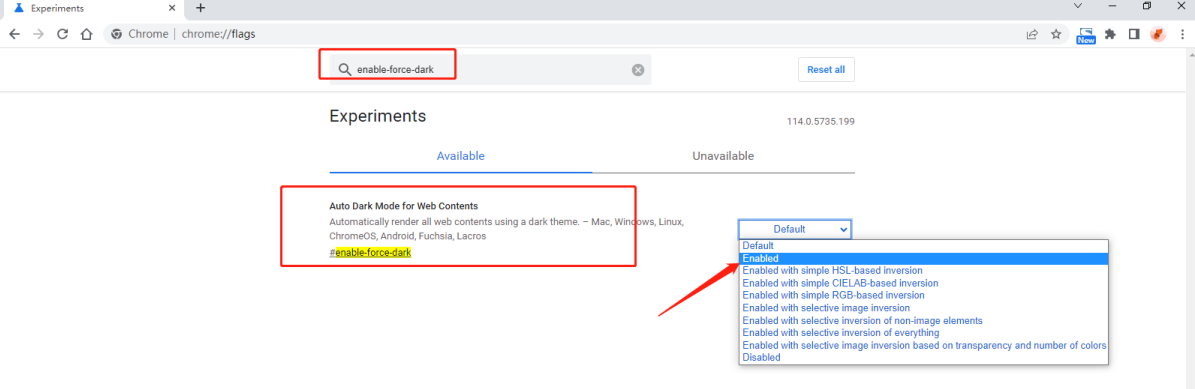Choose inversion based on transparency and colors
This screenshot has height=389, width=1195.
[924, 346]
